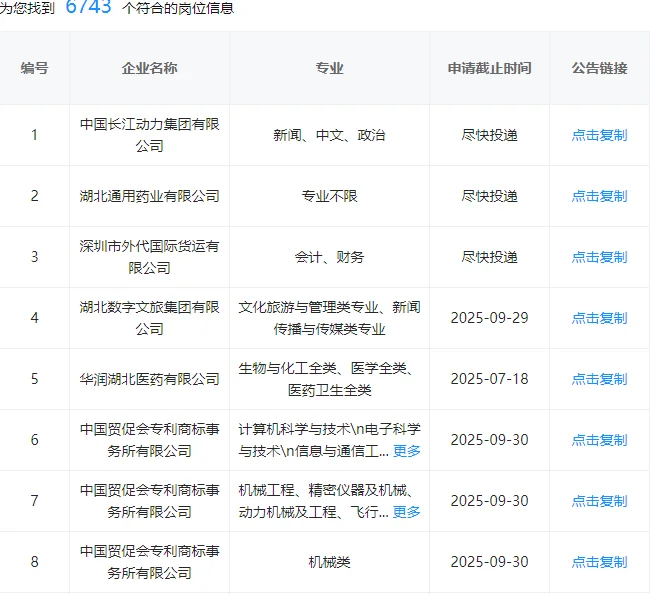Click row number 4 cell
This screenshot has width=650, height=594.
34,318
